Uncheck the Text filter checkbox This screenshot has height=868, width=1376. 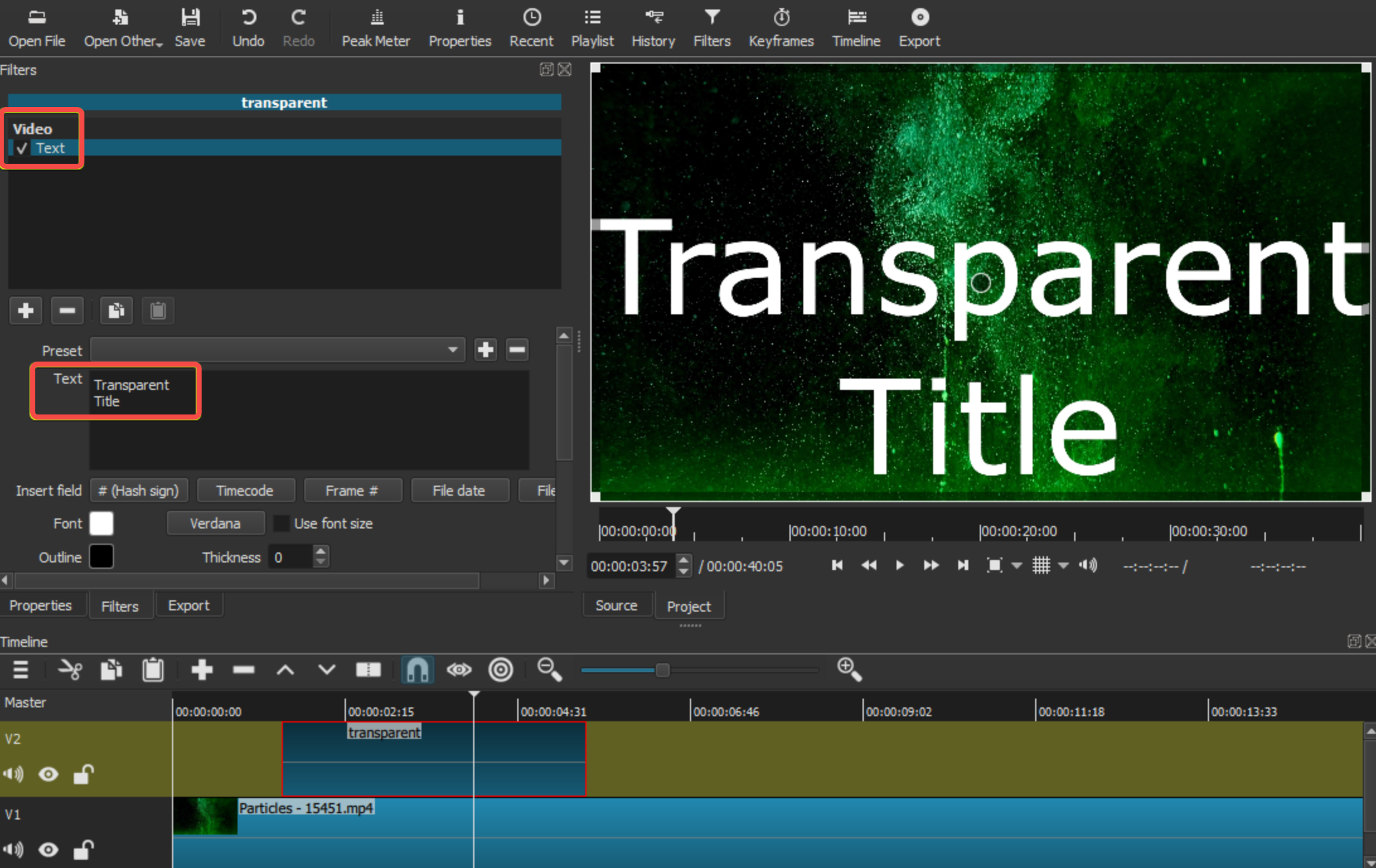pos(22,149)
